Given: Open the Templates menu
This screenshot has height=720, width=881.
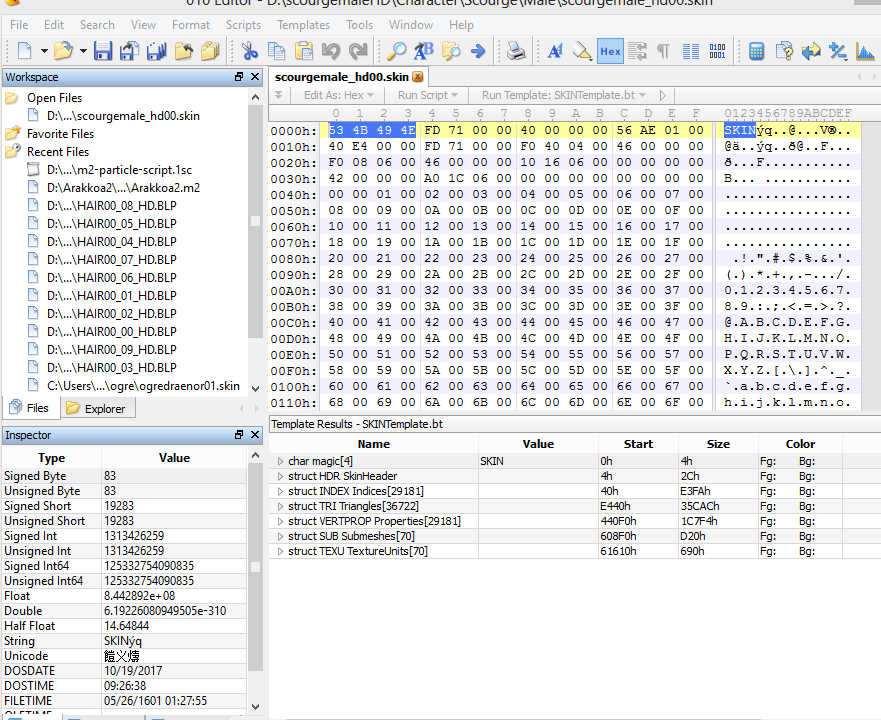Looking at the screenshot, I should (303, 25).
